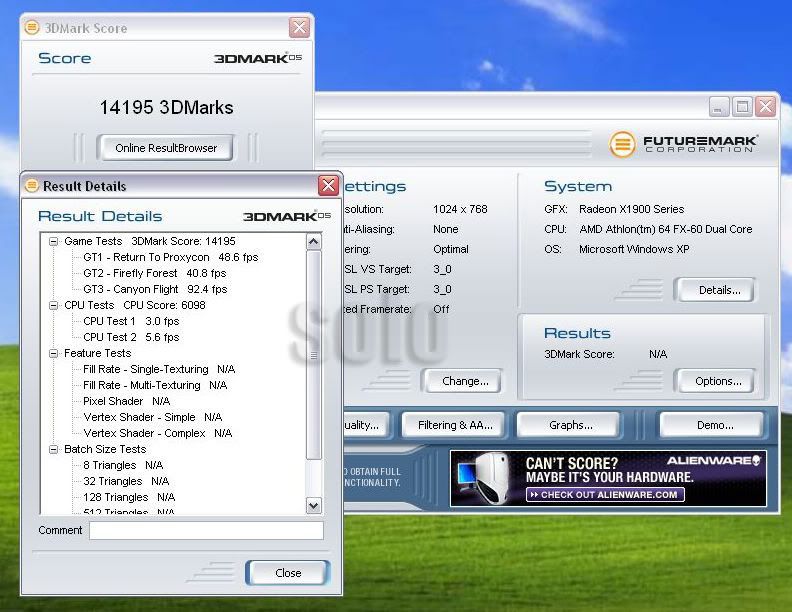
Task: Open Filtering & AA settings
Action: pos(455,425)
